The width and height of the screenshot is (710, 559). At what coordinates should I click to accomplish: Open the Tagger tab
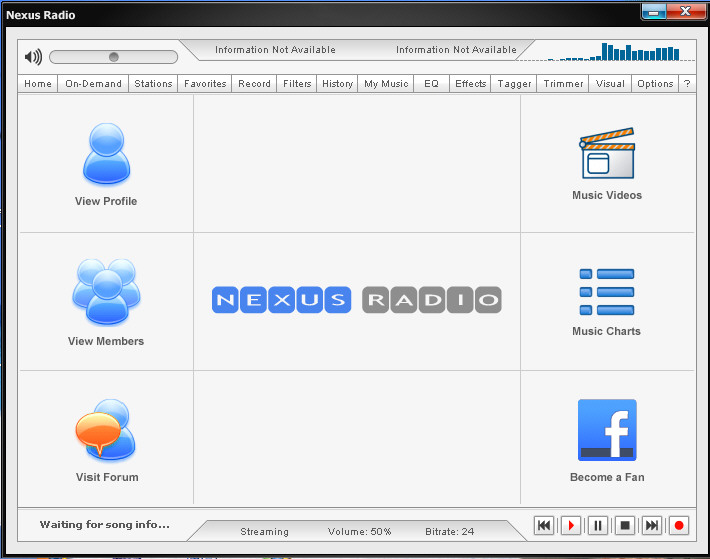tap(514, 84)
